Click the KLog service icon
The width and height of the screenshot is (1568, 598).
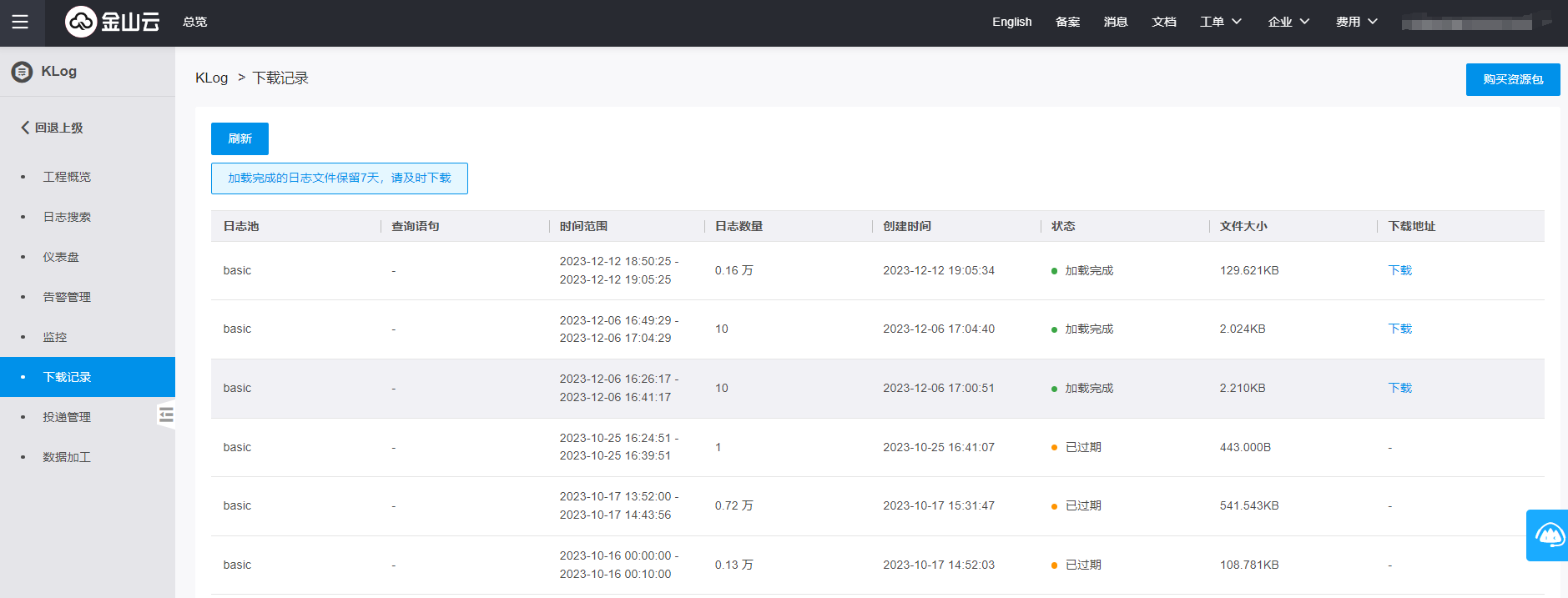[22, 72]
